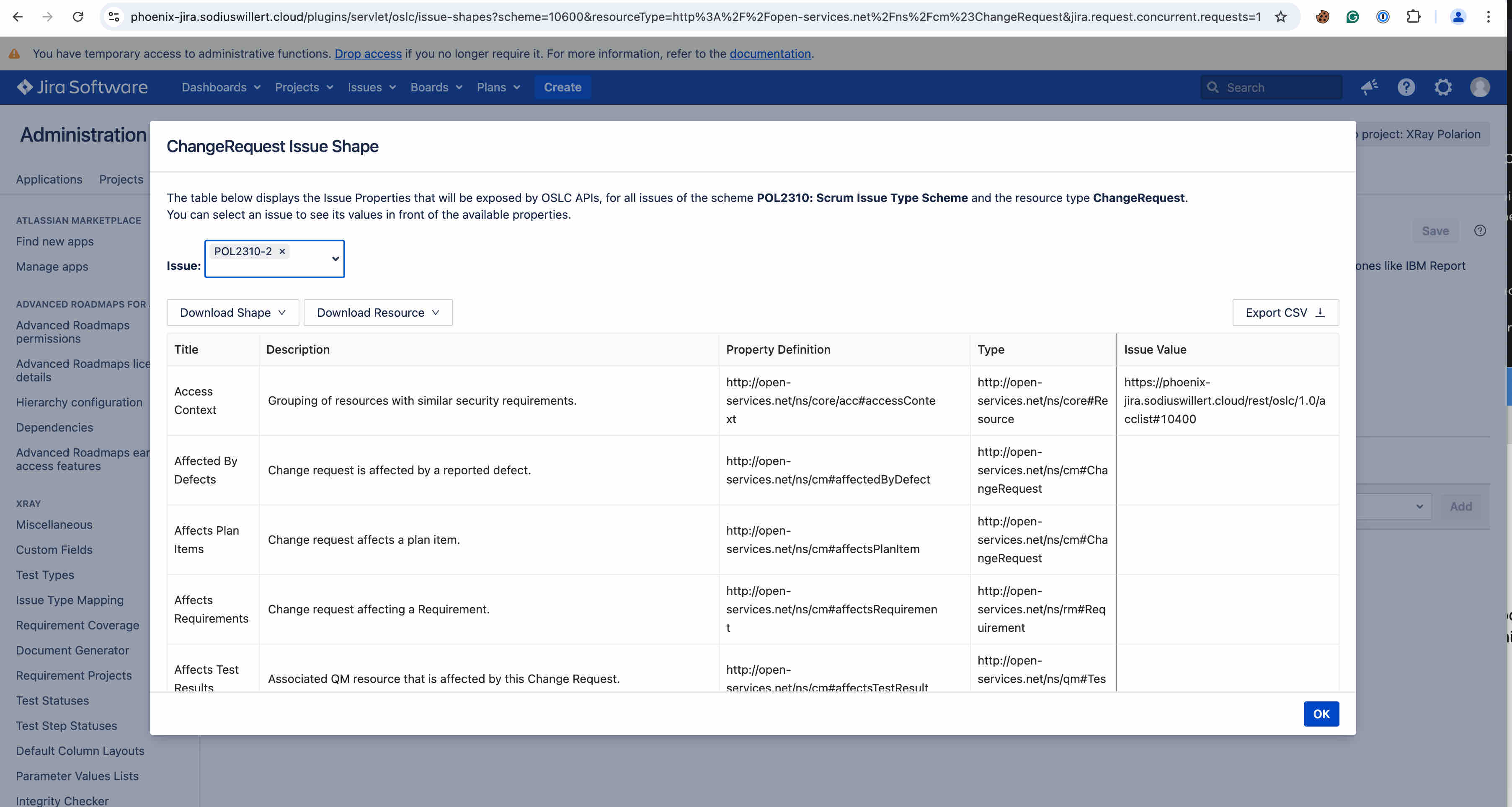Click the browser address bar URL
Viewport: 1512px width, 807px height.
coord(696,17)
